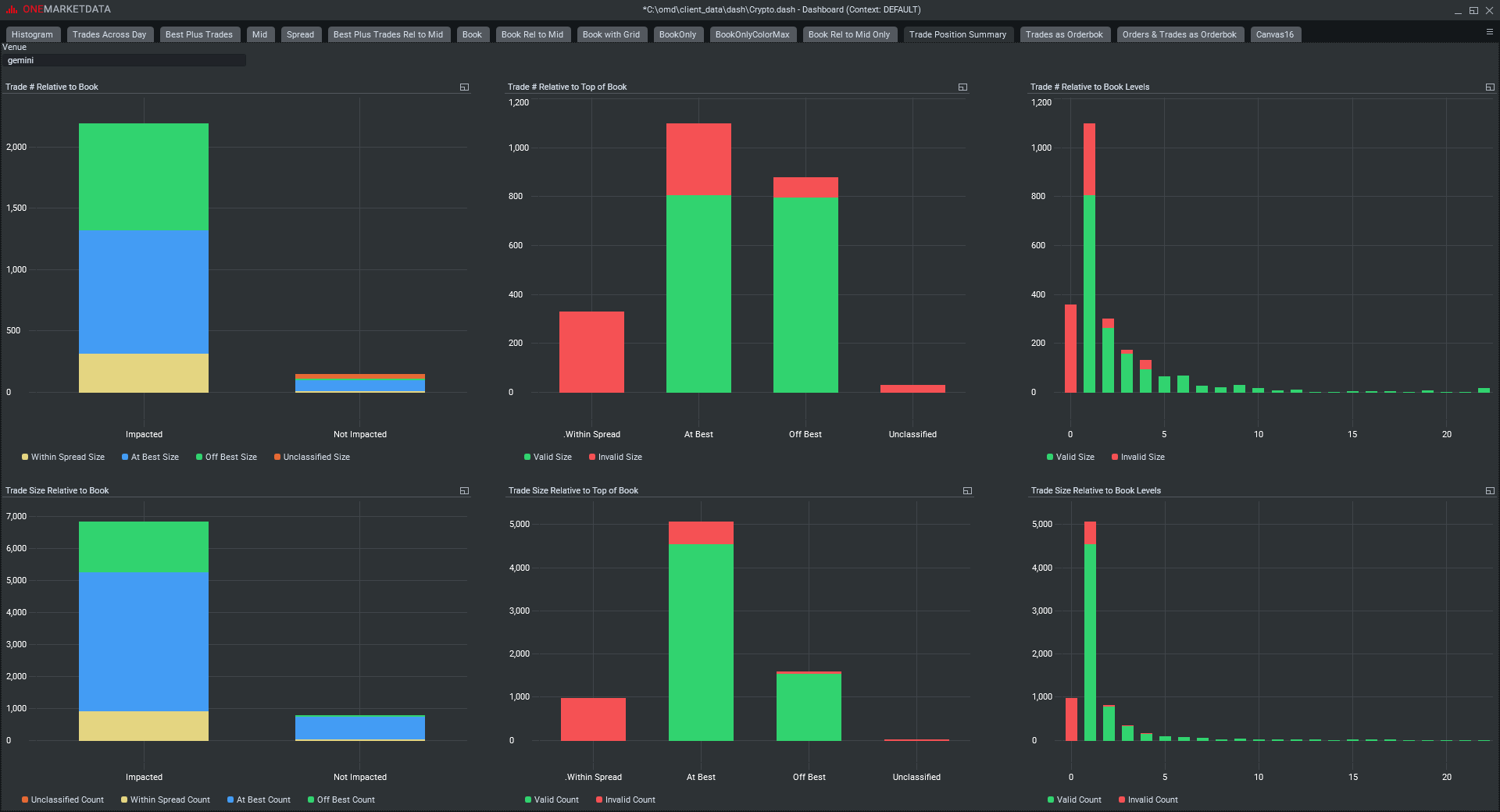Open the Venue selector showing gemini
Image resolution: width=1500 pixels, height=812 pixels.
coord(125,60)
